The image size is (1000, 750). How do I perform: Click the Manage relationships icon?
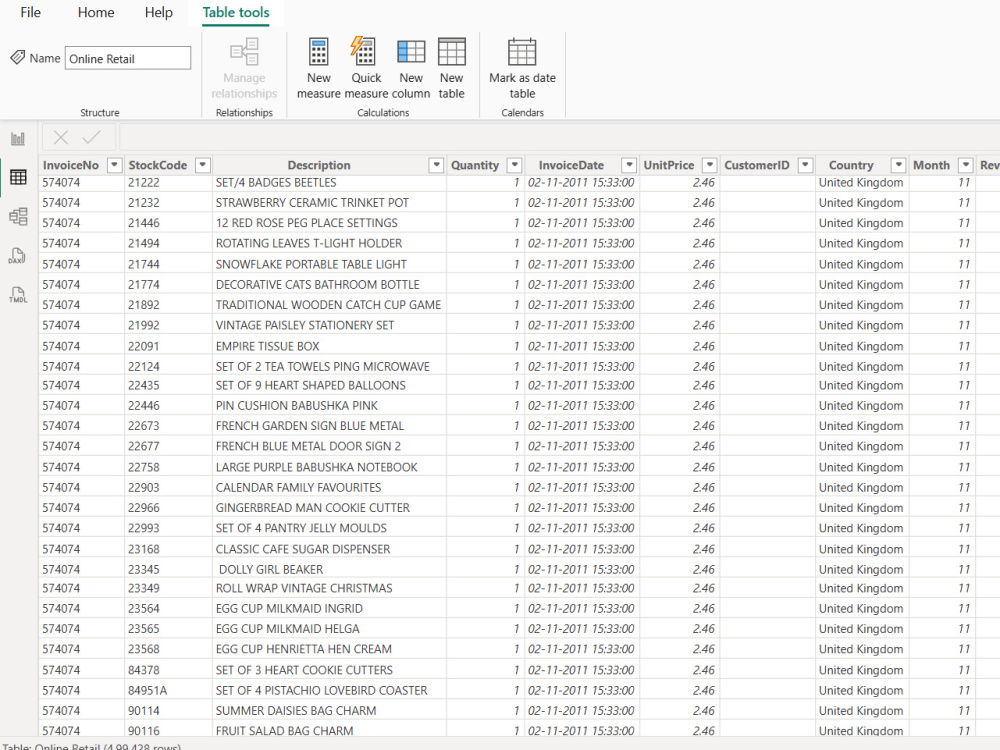coord(244,52)
